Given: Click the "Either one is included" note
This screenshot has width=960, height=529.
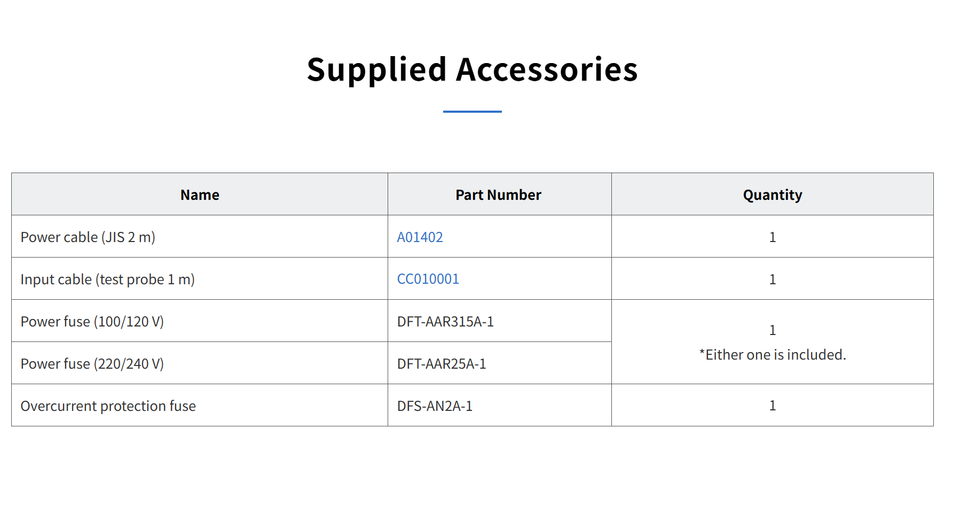Looking at the screenshot, I should coord(772,355).
